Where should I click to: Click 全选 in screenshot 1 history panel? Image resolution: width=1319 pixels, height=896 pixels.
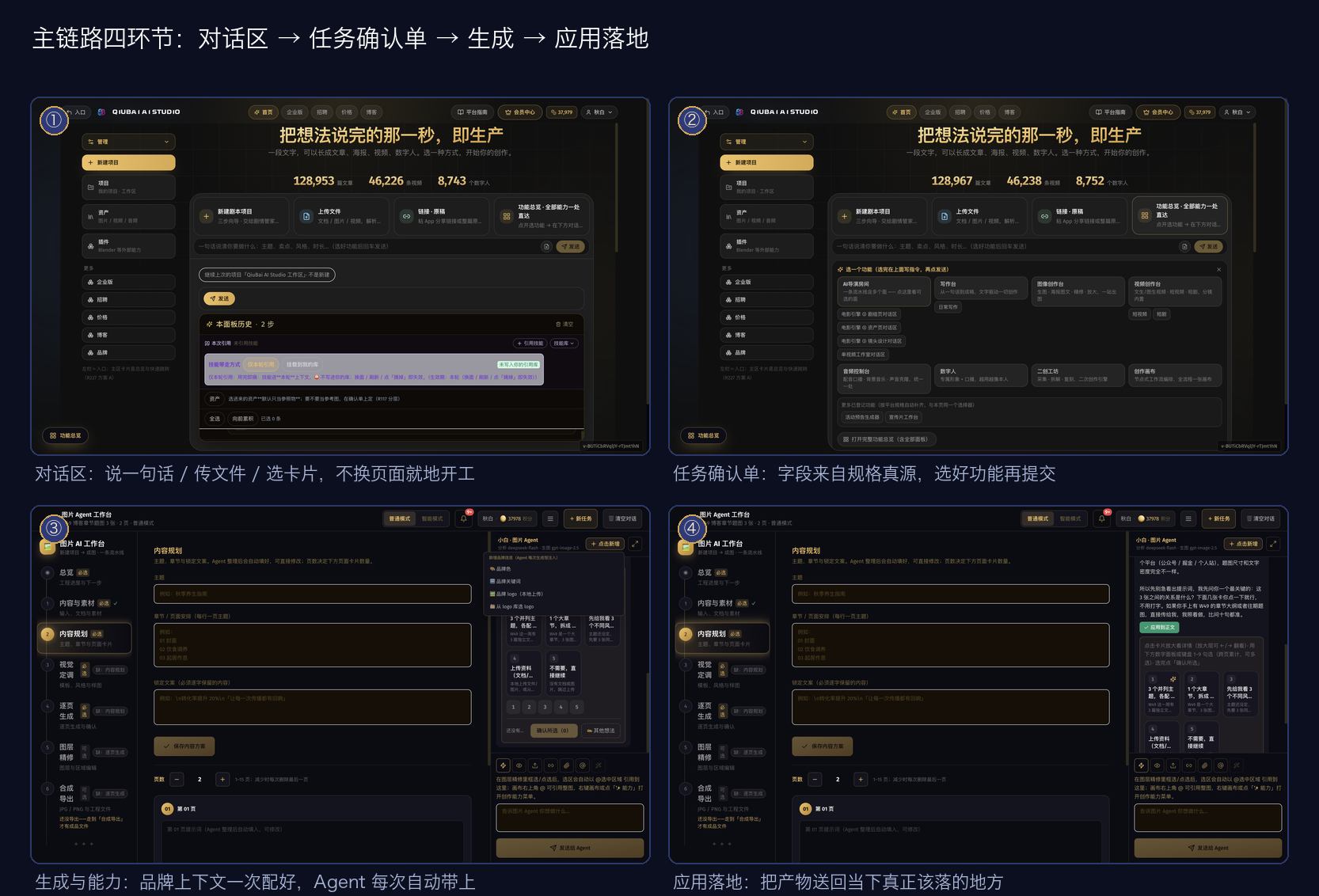[215, 419]
